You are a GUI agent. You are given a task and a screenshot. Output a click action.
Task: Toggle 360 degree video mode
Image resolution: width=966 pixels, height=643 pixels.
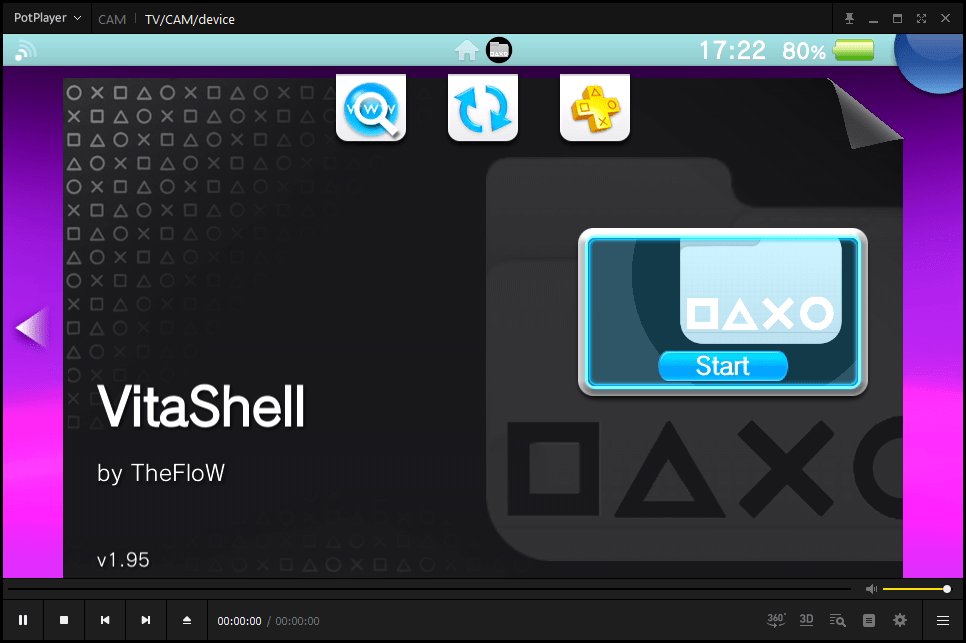[776, 620]
